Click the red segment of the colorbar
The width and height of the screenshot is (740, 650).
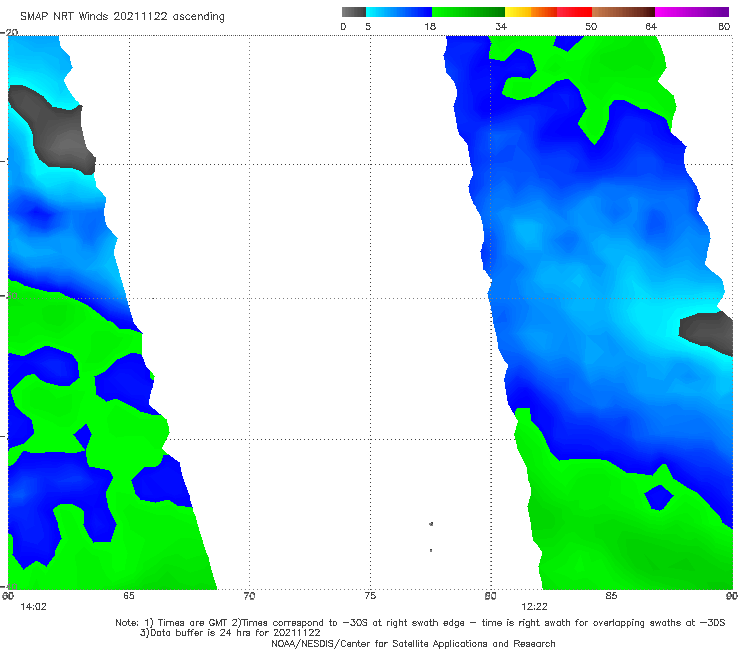tap(574, 12)
